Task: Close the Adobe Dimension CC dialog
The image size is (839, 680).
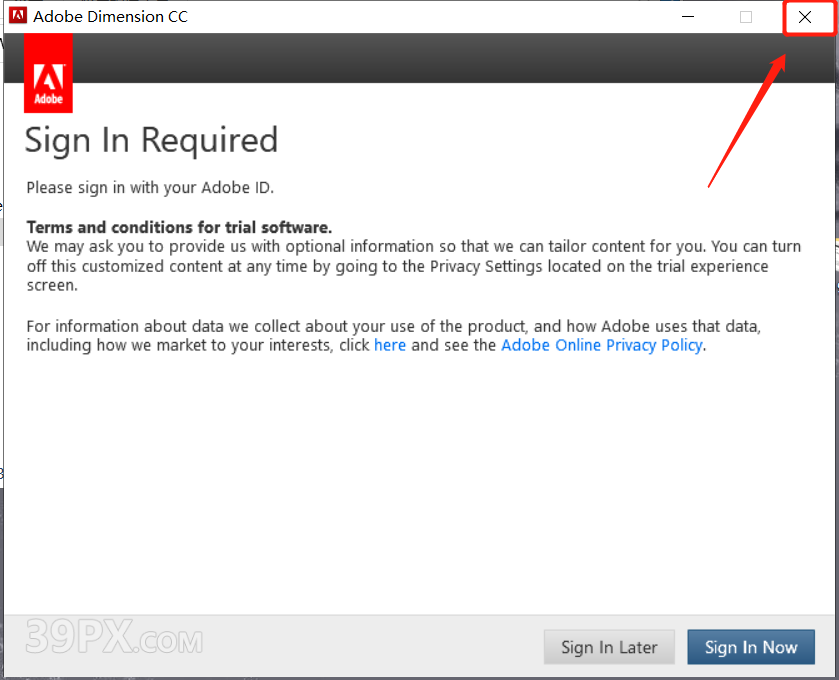Action: [805, 17]
